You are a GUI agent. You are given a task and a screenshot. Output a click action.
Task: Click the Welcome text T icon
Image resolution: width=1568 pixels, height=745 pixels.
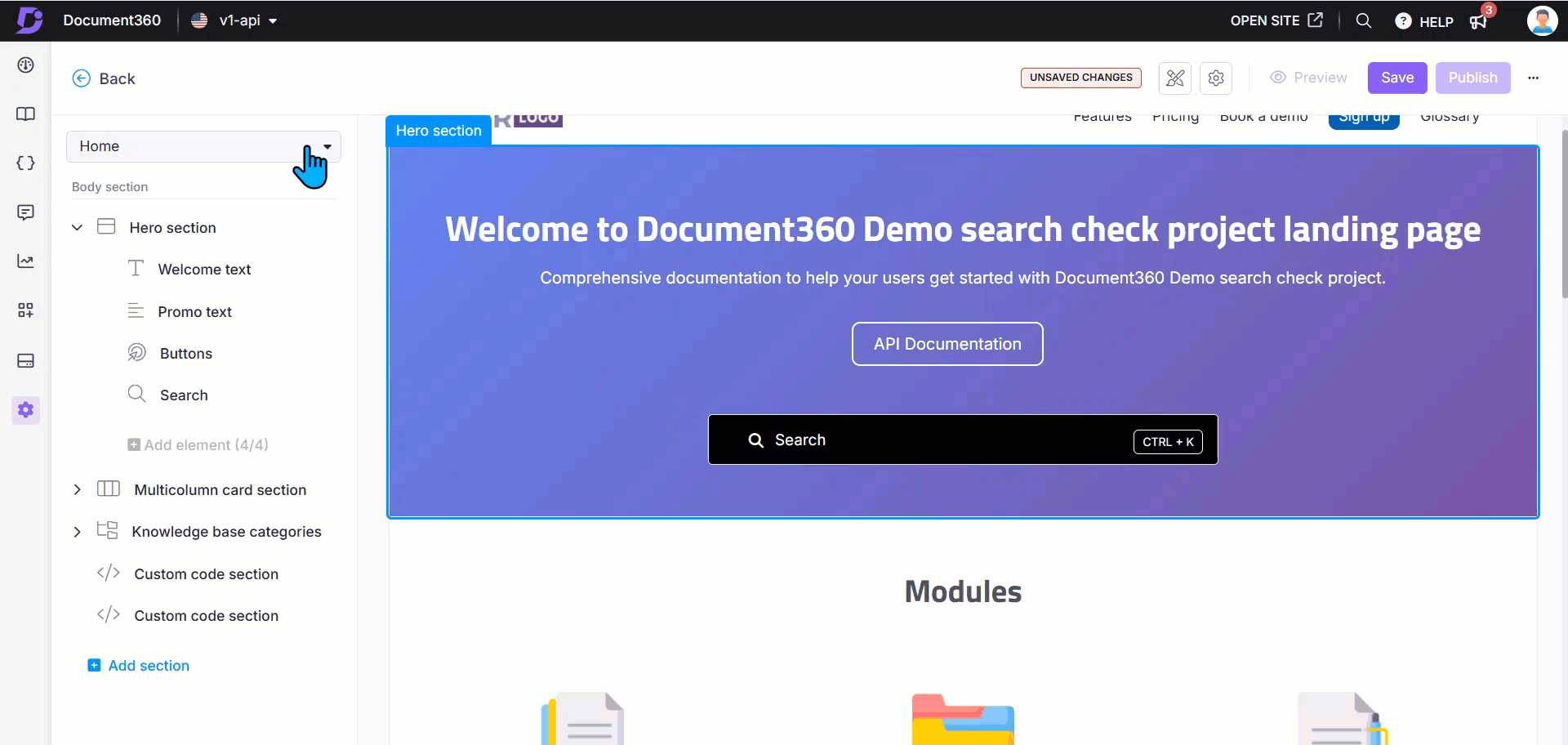point(136,268)
